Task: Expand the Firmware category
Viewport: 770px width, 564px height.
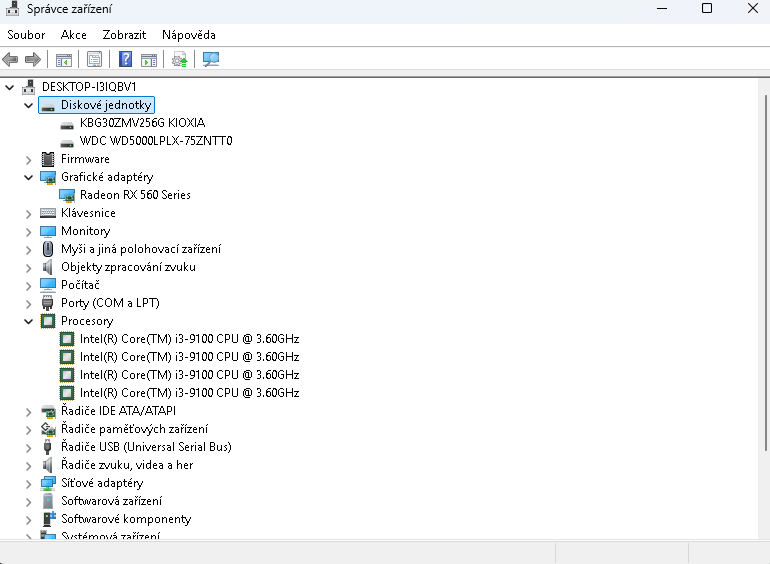Action: (28, 160)
